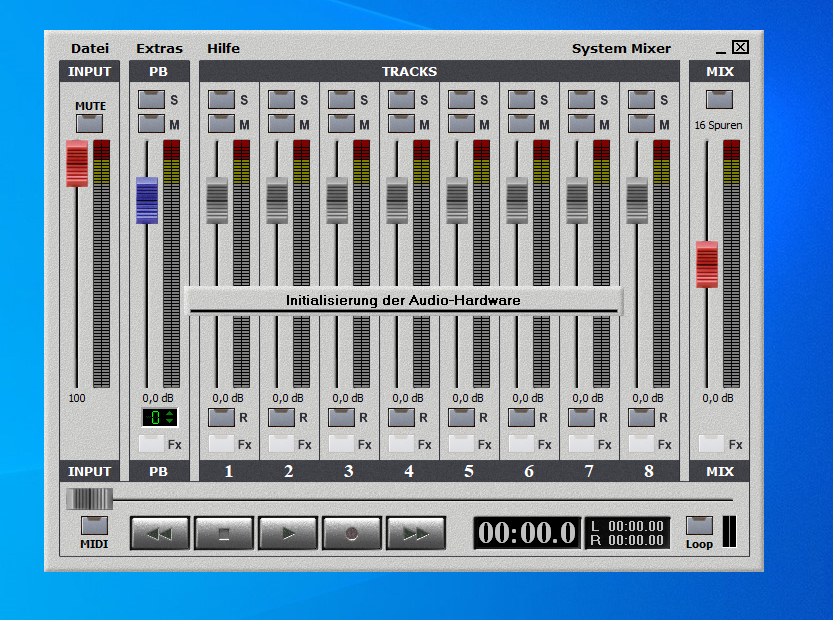Mute the INPUT channel
This screenshot has width=833, height=620.
(90, 123)
